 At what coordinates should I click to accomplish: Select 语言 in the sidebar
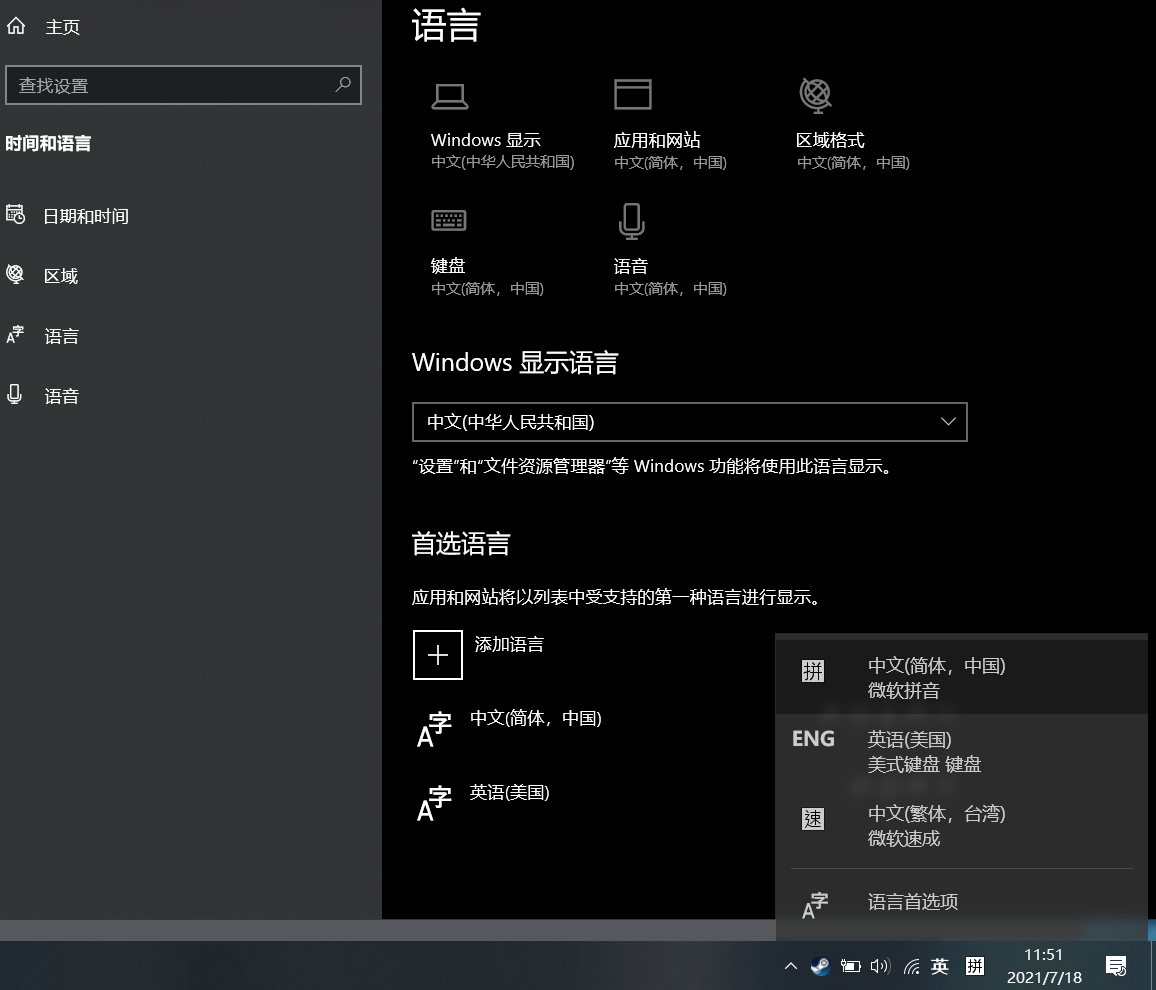pos(61,336)
